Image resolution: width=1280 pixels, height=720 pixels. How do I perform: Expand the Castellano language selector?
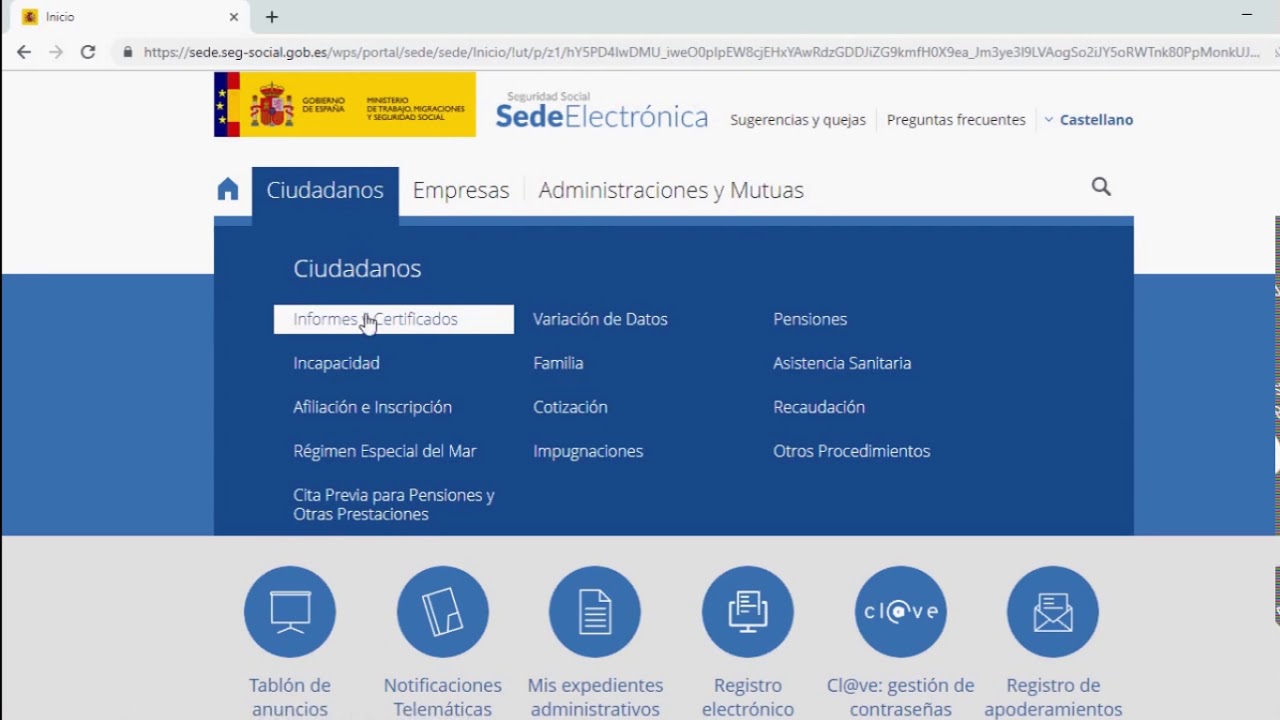(1096, 119)
